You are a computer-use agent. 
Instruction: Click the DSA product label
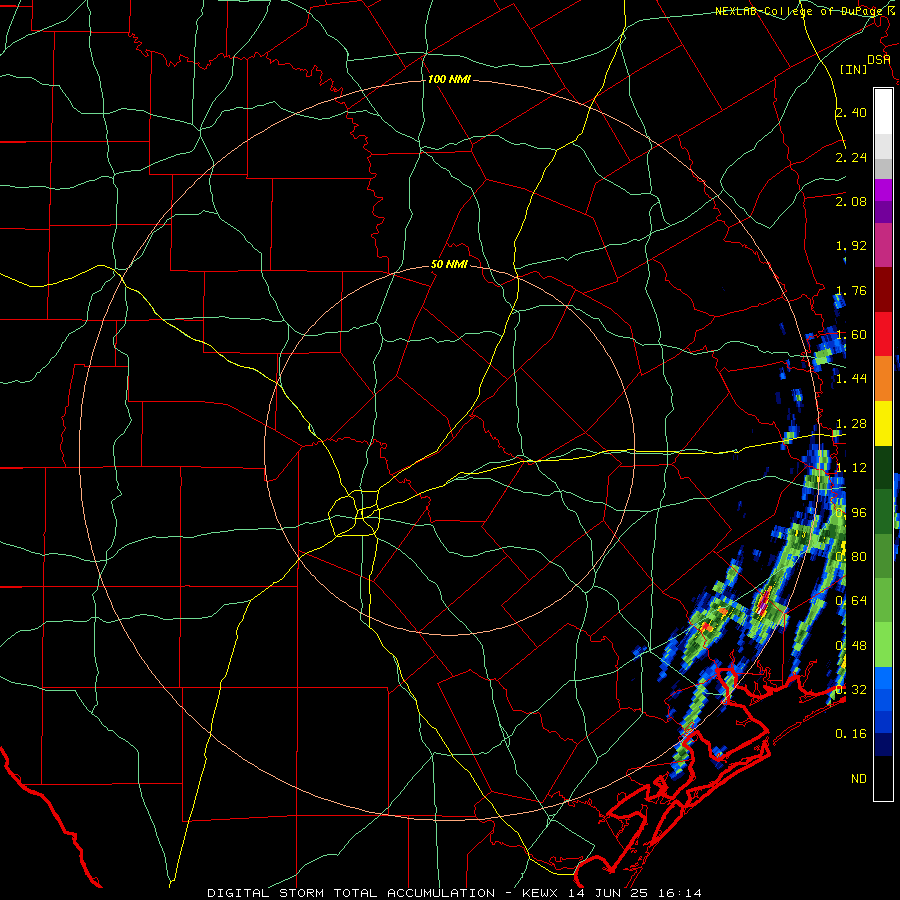pos(879,60)
